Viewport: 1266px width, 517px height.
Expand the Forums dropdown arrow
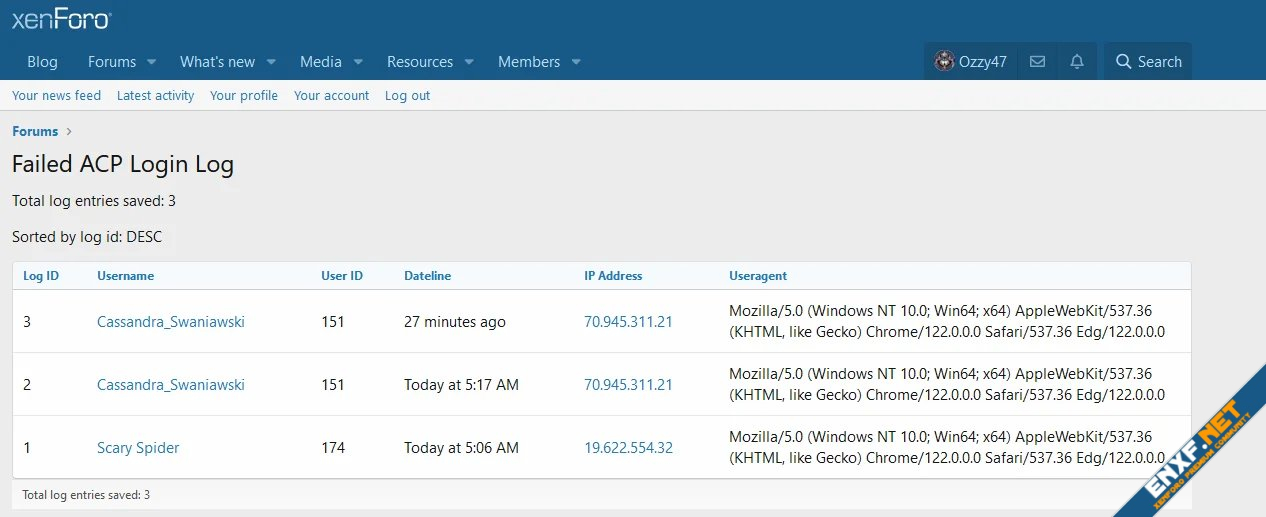(x=152, y=62)
